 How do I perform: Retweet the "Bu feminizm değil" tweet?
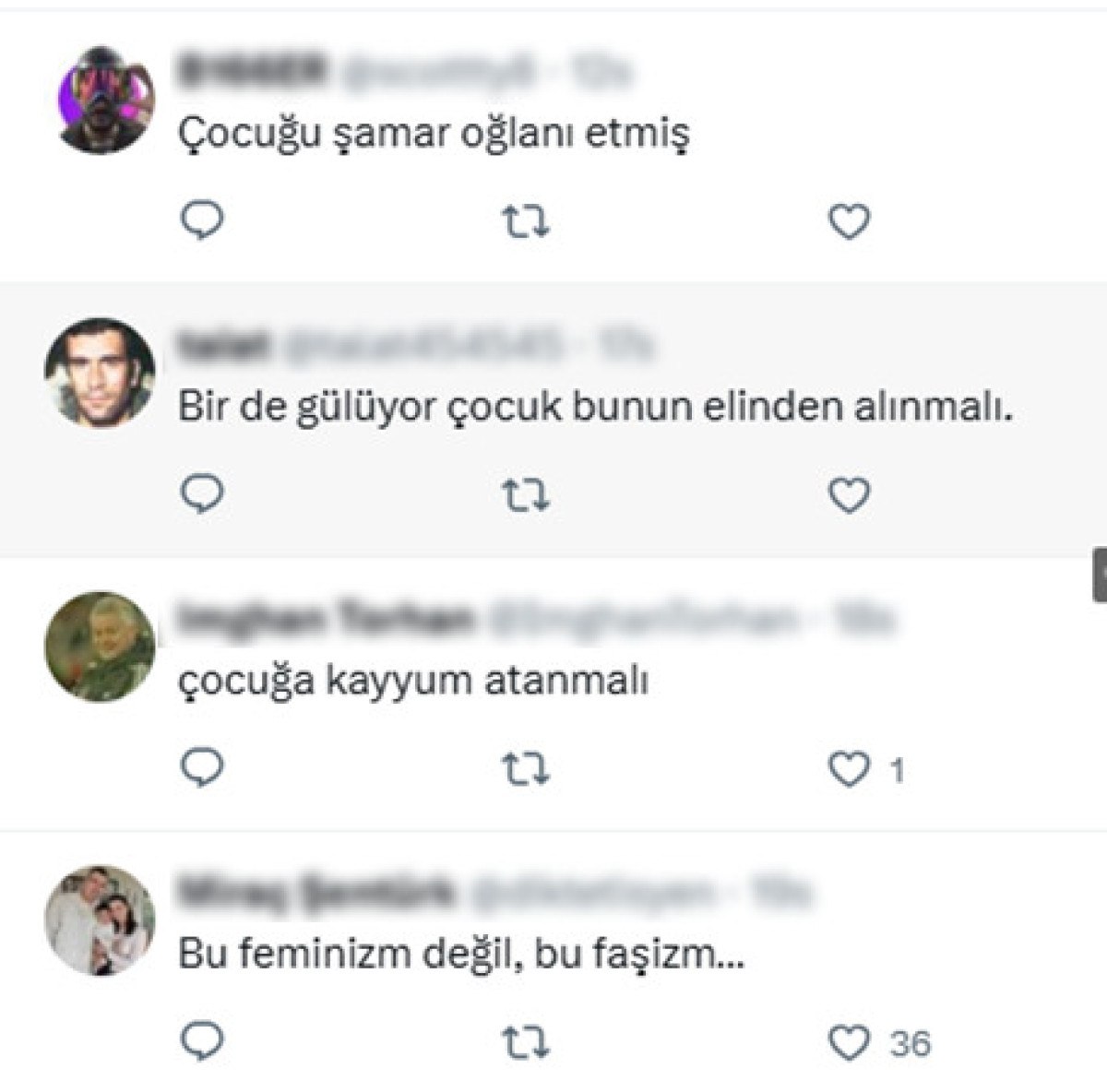(526, 1042)
